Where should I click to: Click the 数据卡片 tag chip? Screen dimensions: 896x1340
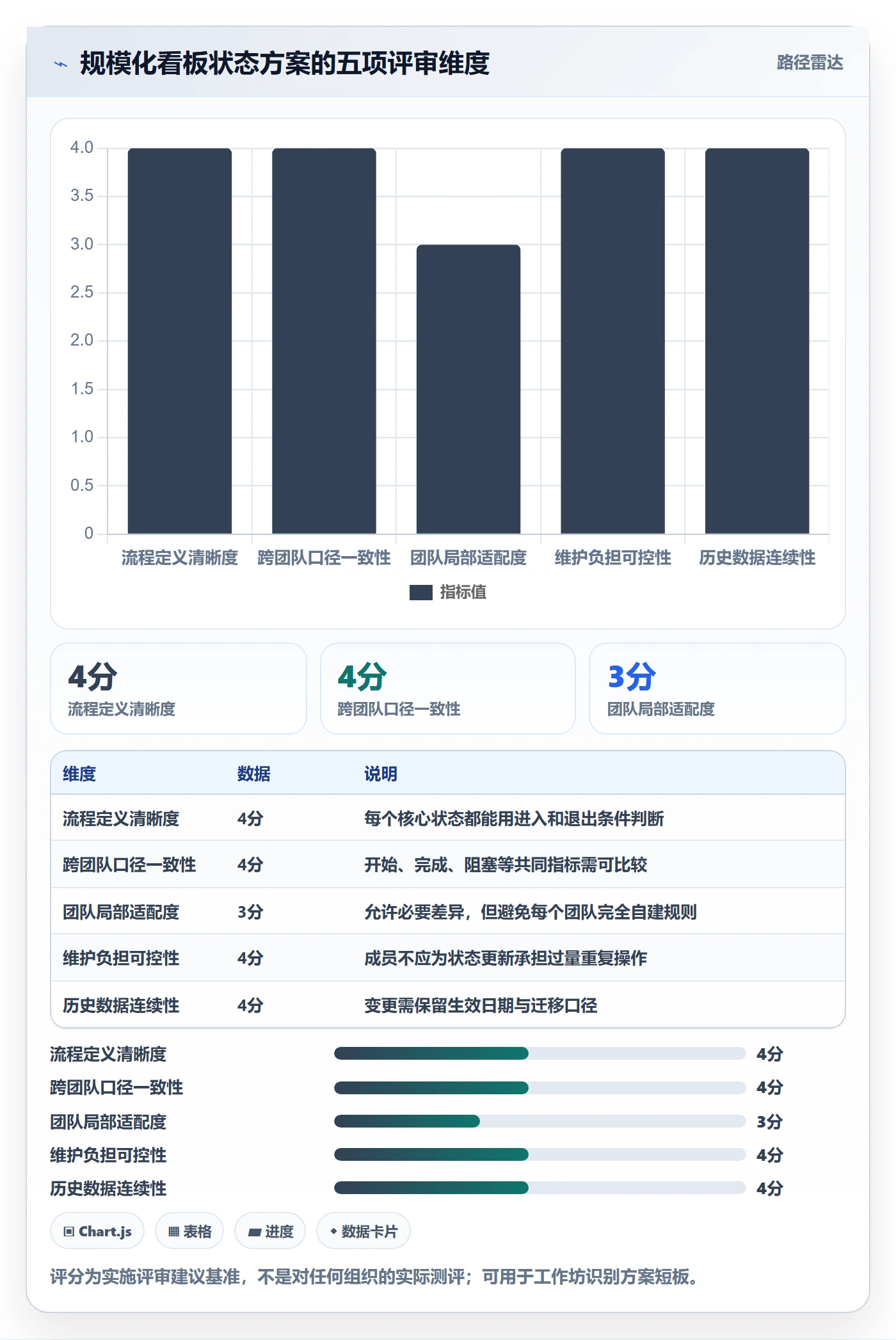tap(364, 1231)
